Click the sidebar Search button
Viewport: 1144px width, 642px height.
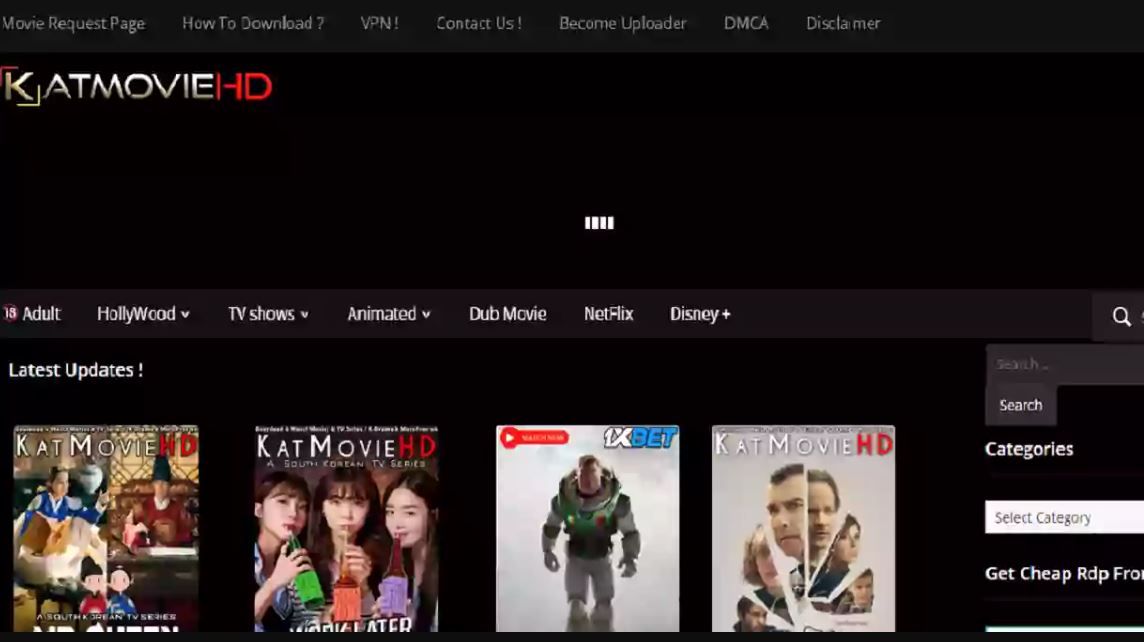click(1021, 405)
